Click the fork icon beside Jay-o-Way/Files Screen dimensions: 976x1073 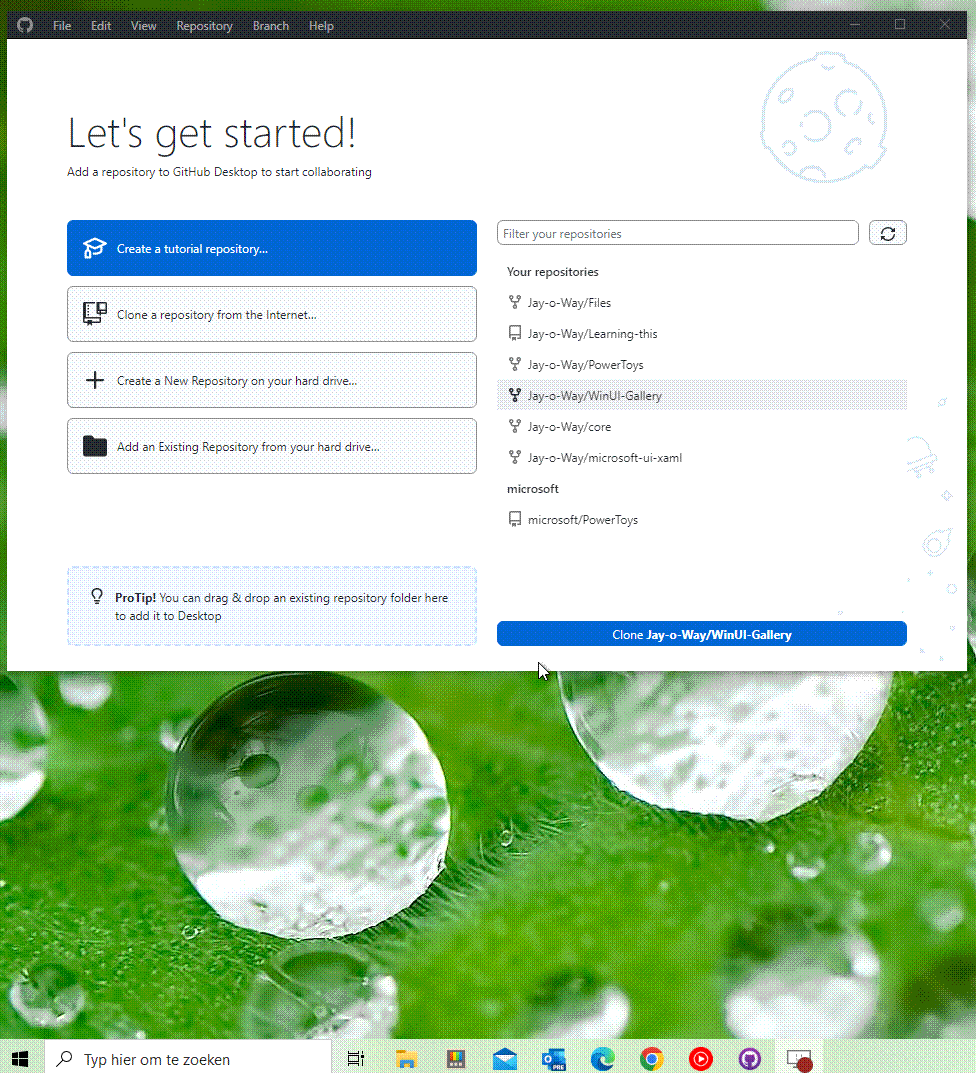515,302
